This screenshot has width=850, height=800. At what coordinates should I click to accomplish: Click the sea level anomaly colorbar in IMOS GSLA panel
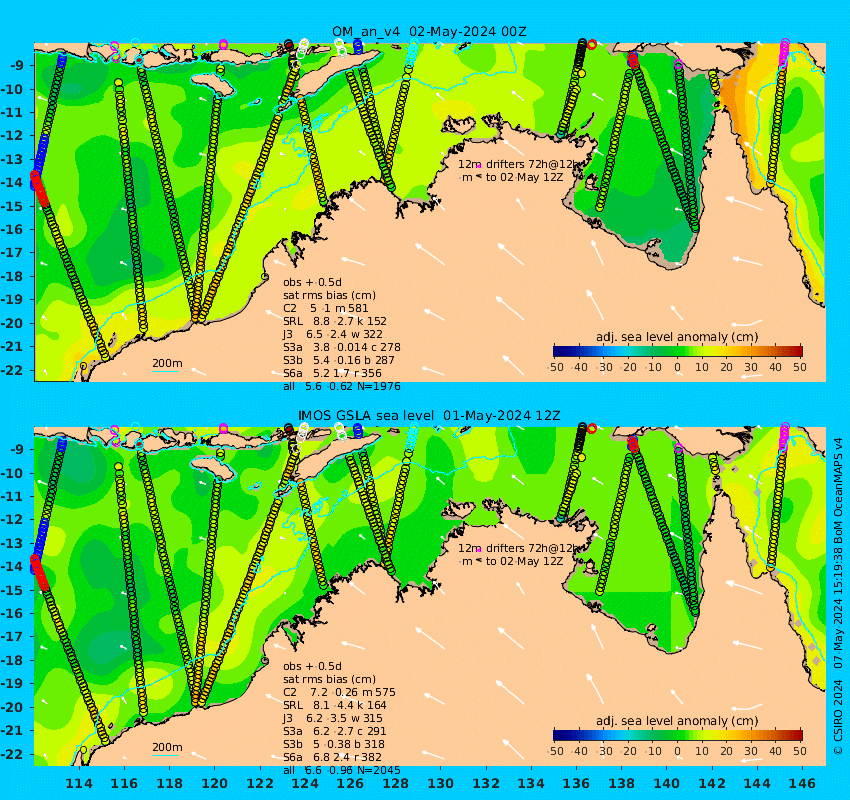[678, 735]
